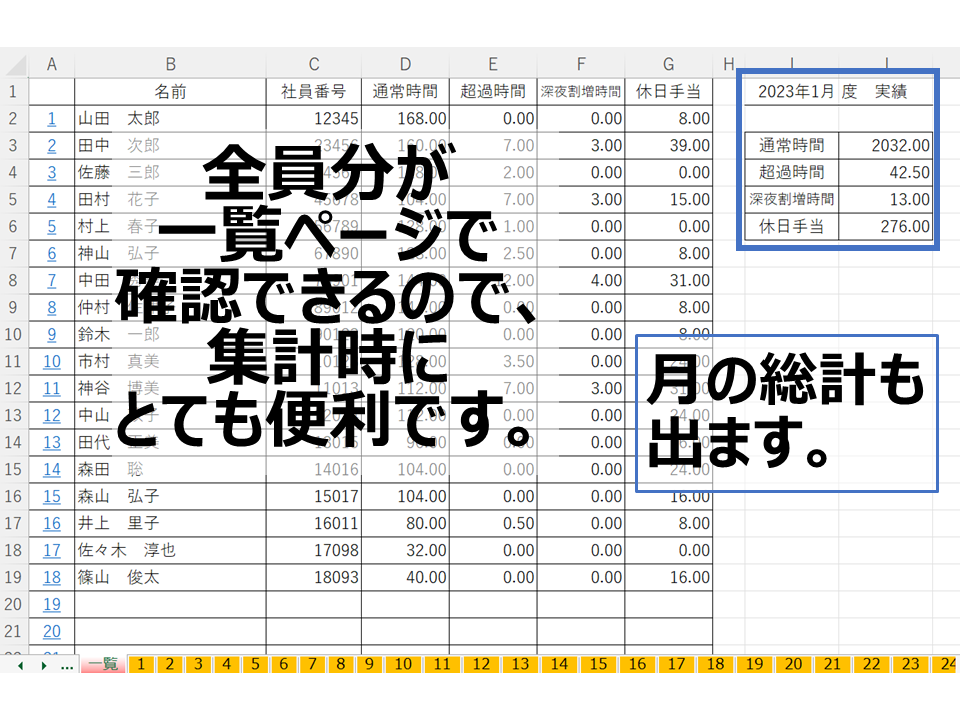Select row 19 header
Screen dimensions: 960x720
[13, 577]
